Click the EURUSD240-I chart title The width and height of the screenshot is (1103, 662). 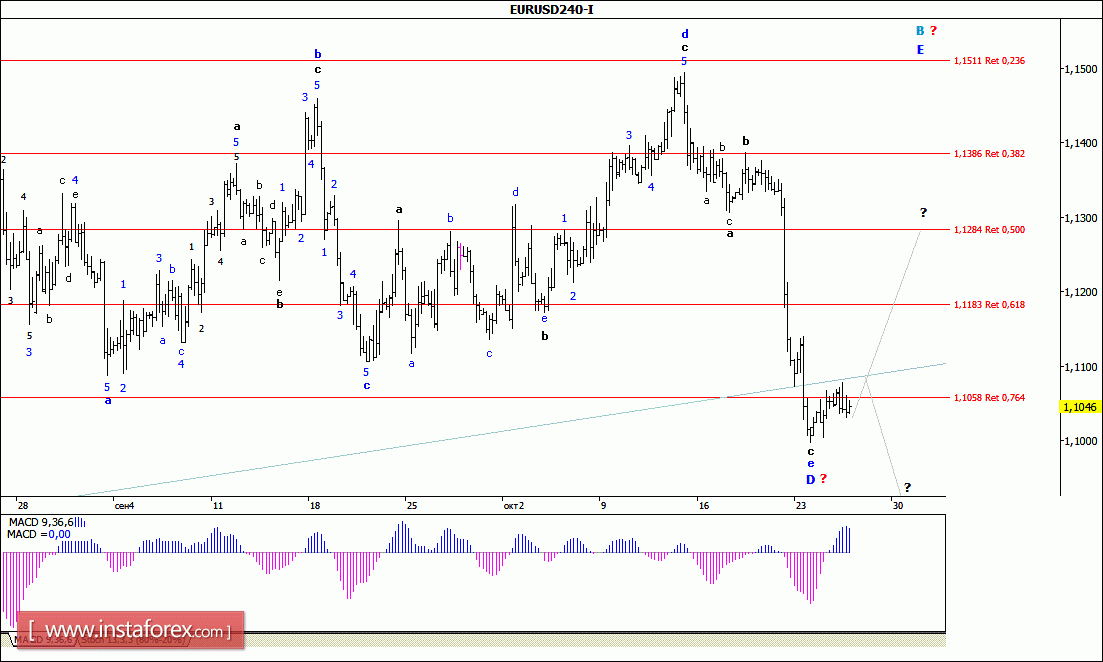(x=552, y=9)
